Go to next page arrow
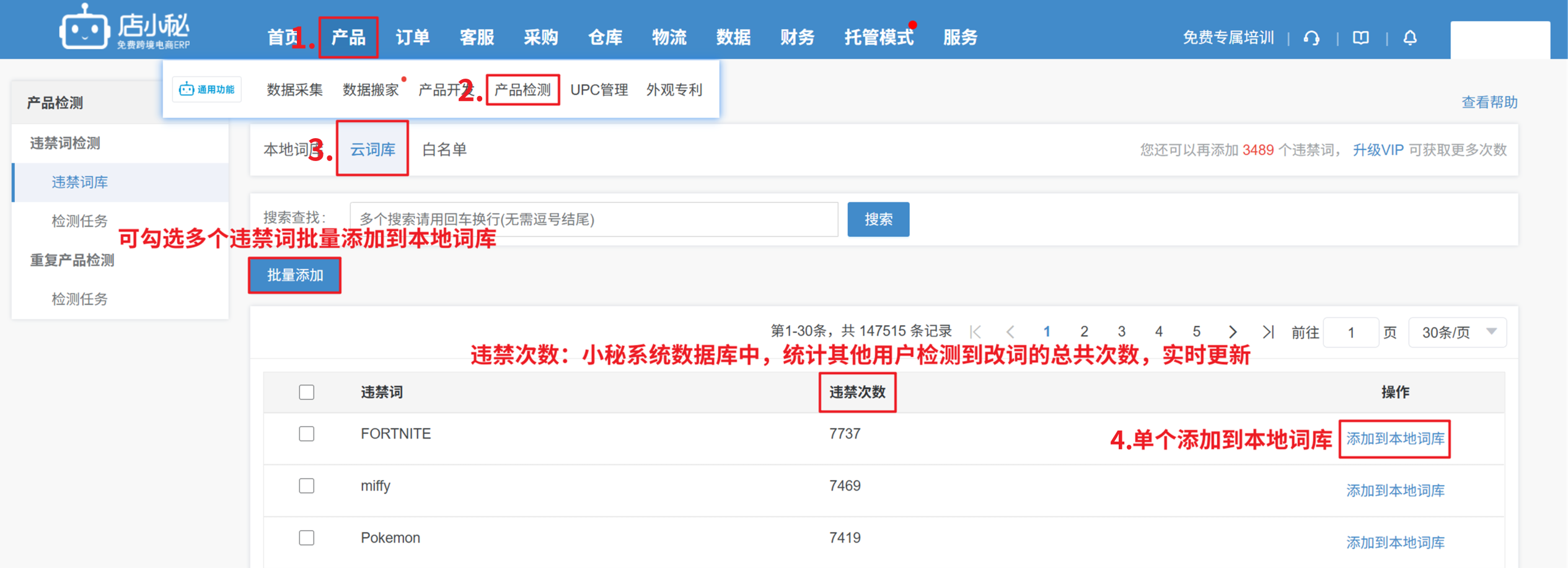 pyautogui.click(x=1233, y=332)
